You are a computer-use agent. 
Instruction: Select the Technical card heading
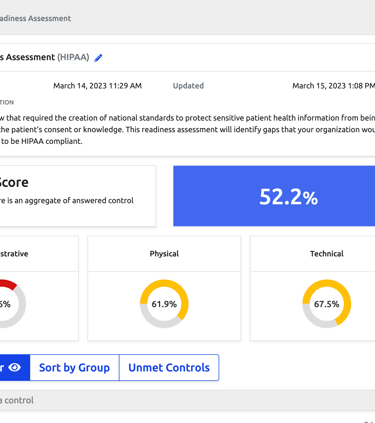[x=327, y=254]
